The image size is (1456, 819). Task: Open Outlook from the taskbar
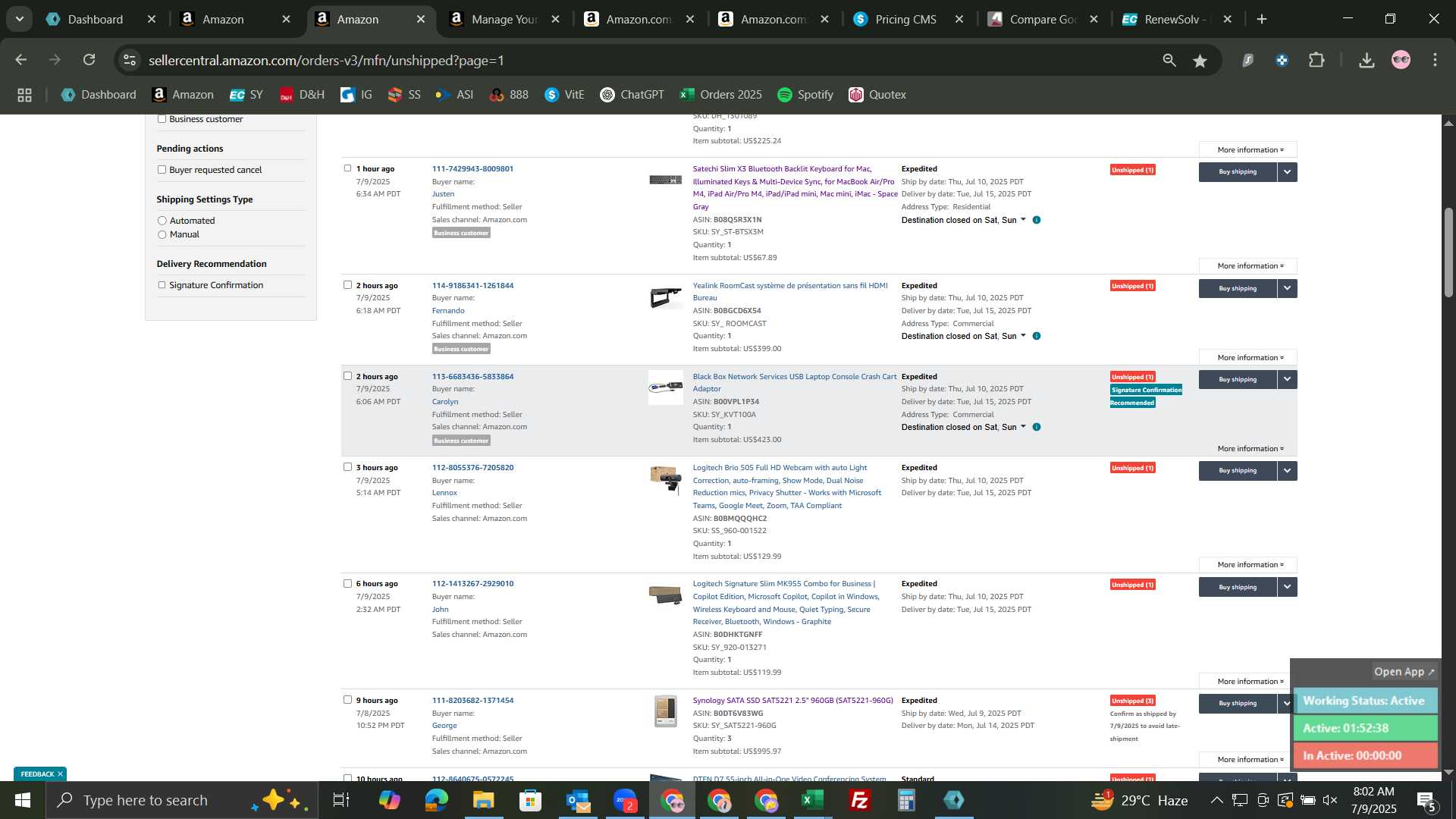click(x=578, y=800)
